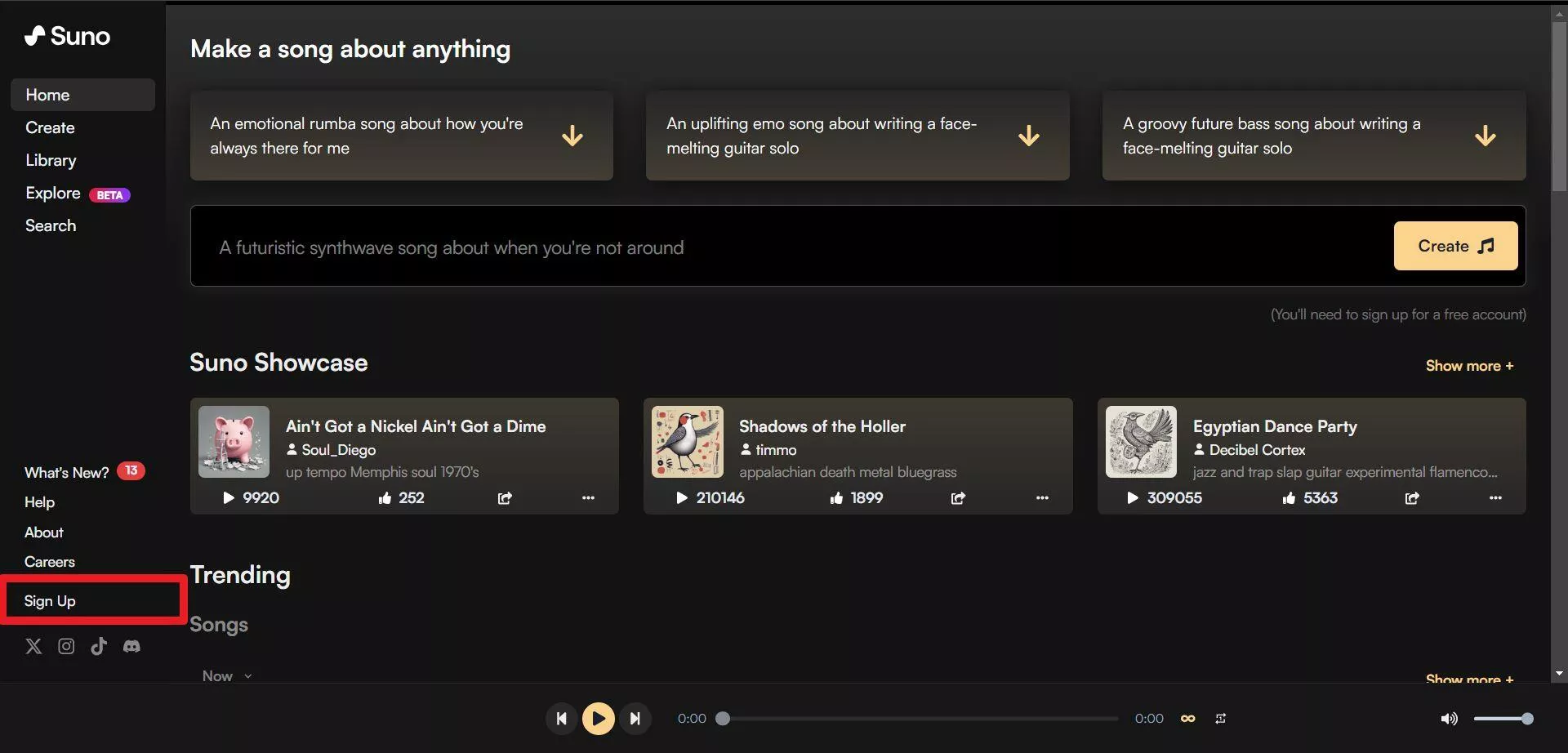
Task: Share Shadows of the Holler
Action: [958, 498]
